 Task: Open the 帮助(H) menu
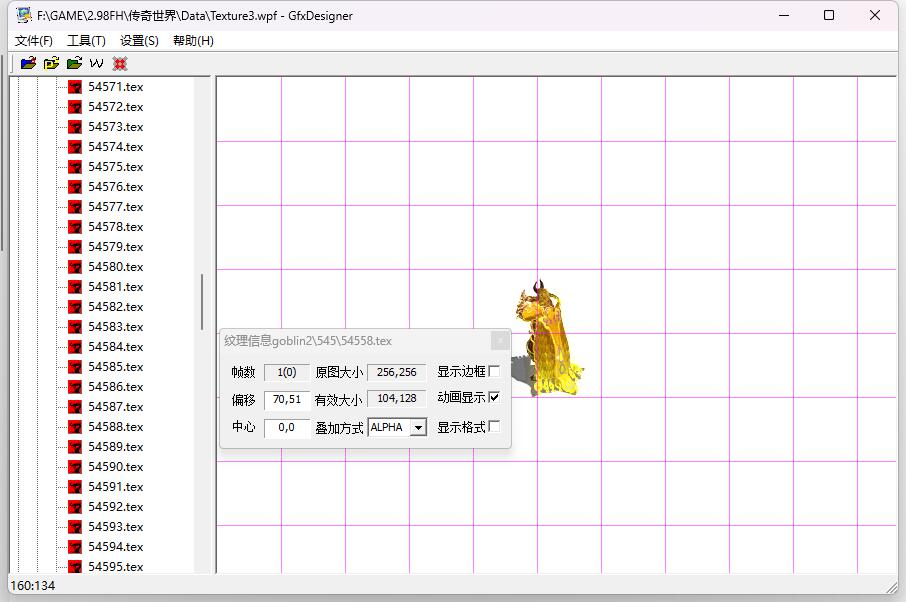tap(193, 41)
